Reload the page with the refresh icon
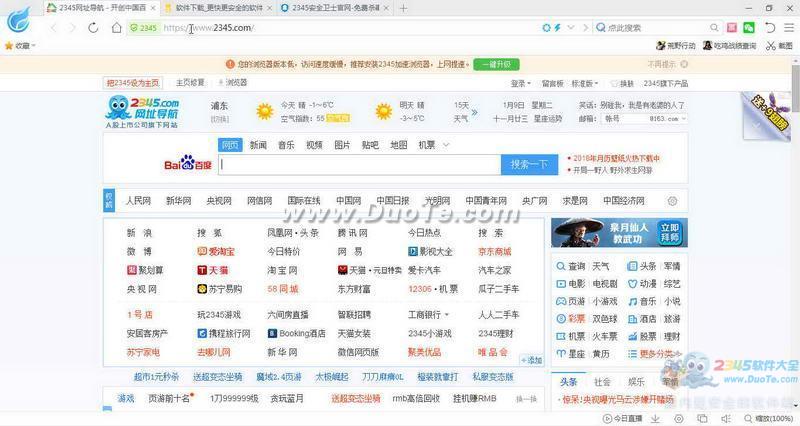This screenshot has width=800, height=426. [93, 28]
